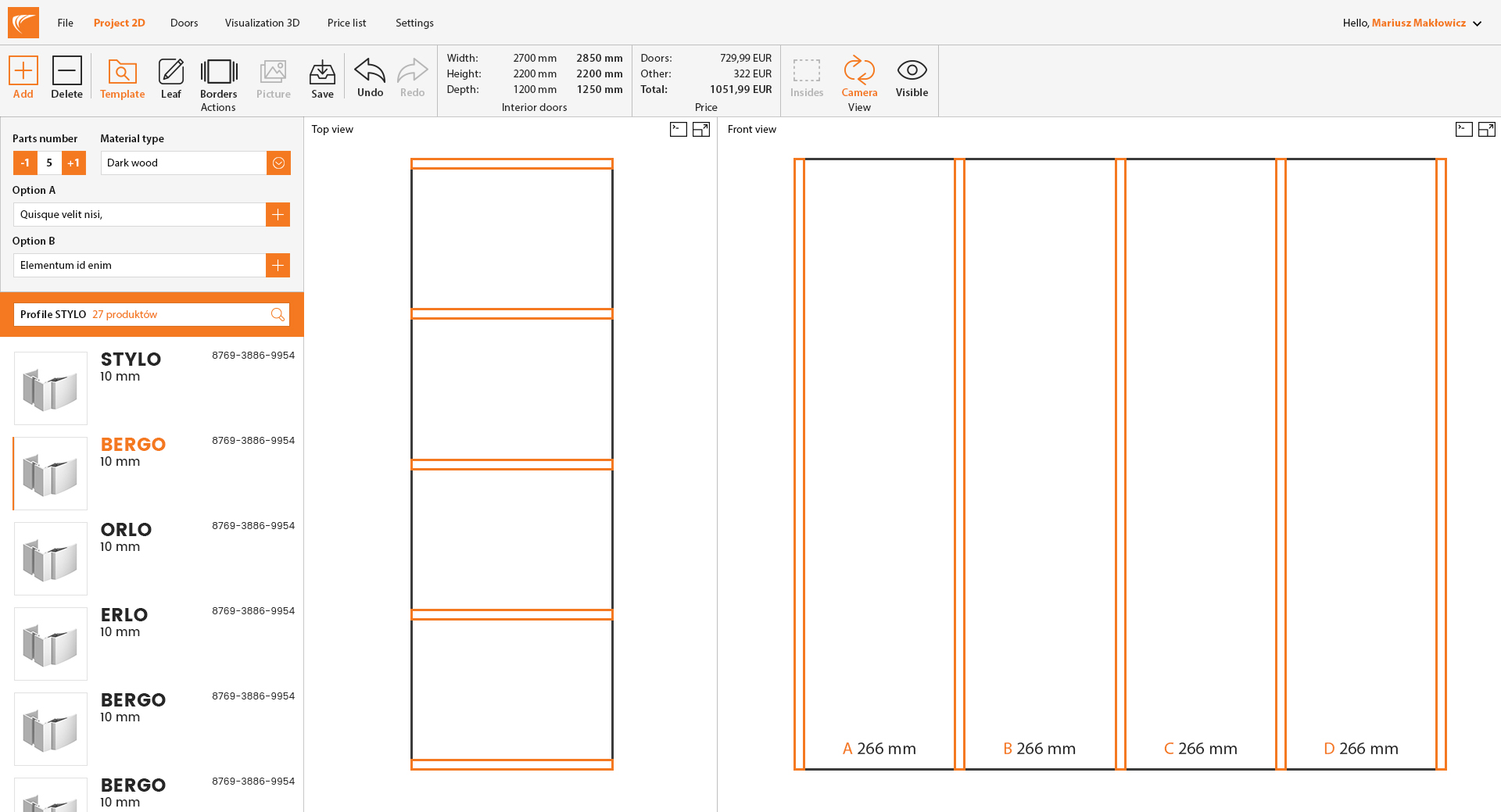Switch the Camera view
The width and height of the screenshot is (1501, 812).
point(859,70)
